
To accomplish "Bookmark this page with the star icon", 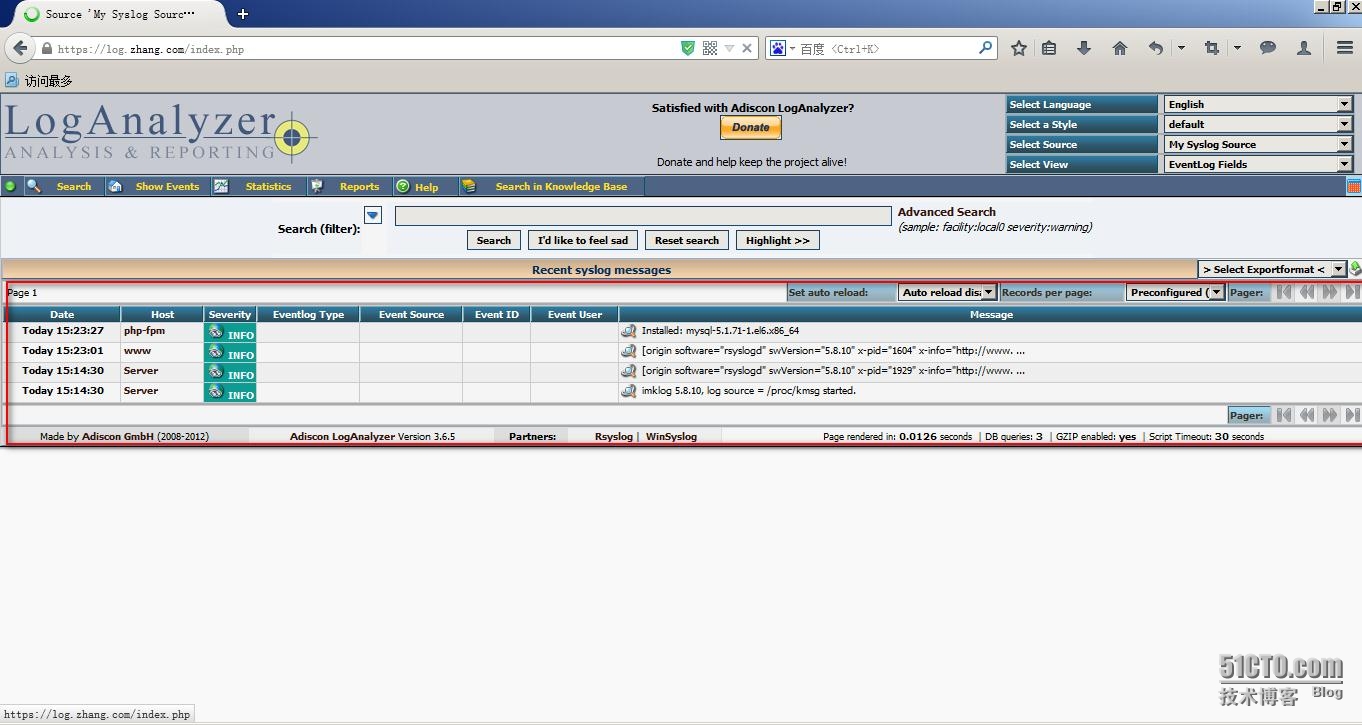I will (1019, 48).
